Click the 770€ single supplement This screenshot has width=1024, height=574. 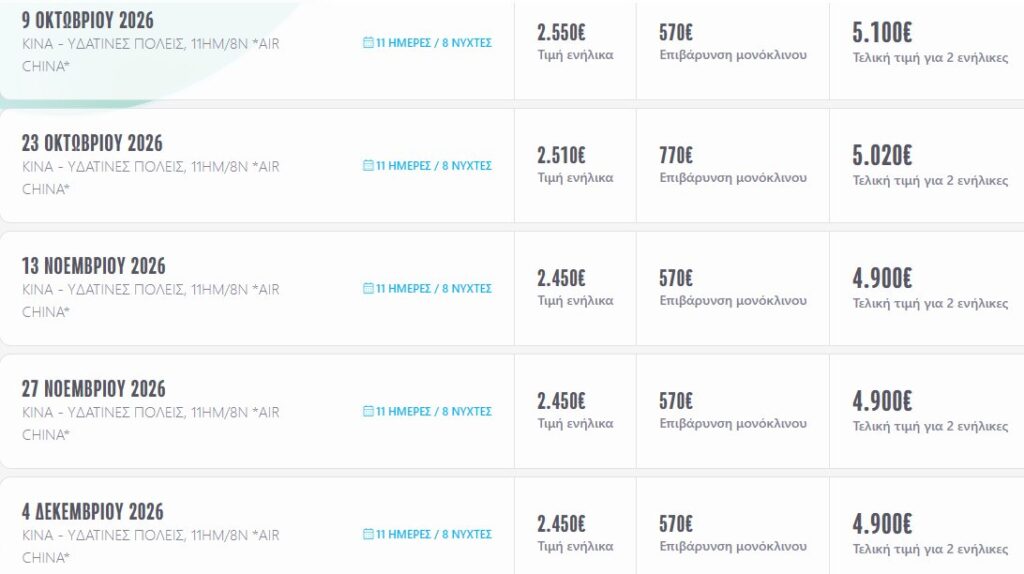pyautogui.click(x=676, y=155)
